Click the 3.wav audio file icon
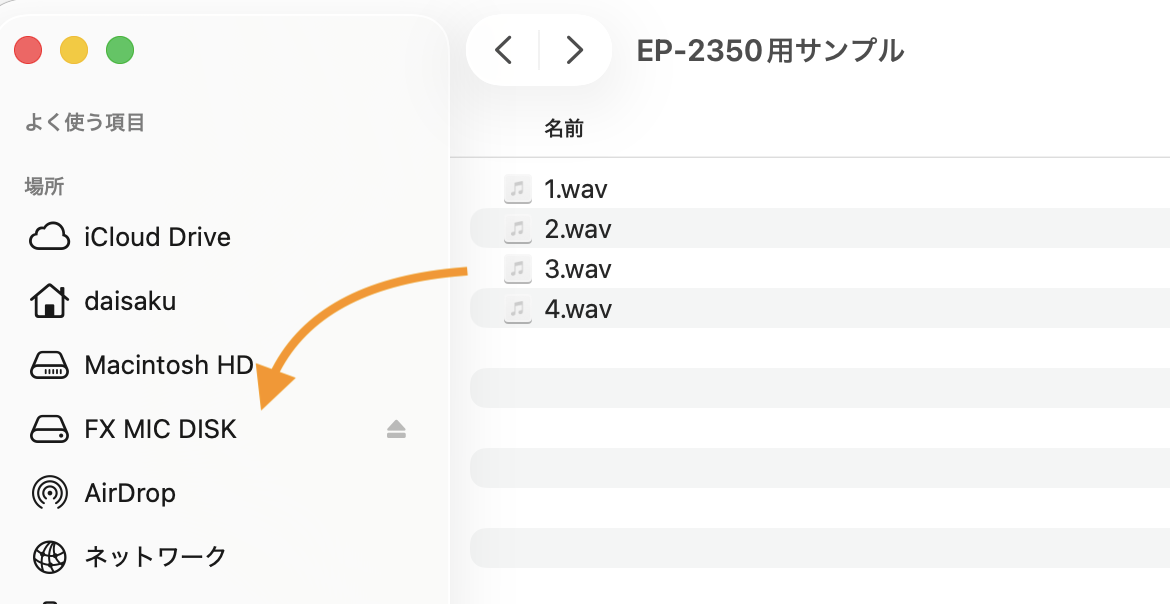 pyautogui.click(x=518, y=268)
